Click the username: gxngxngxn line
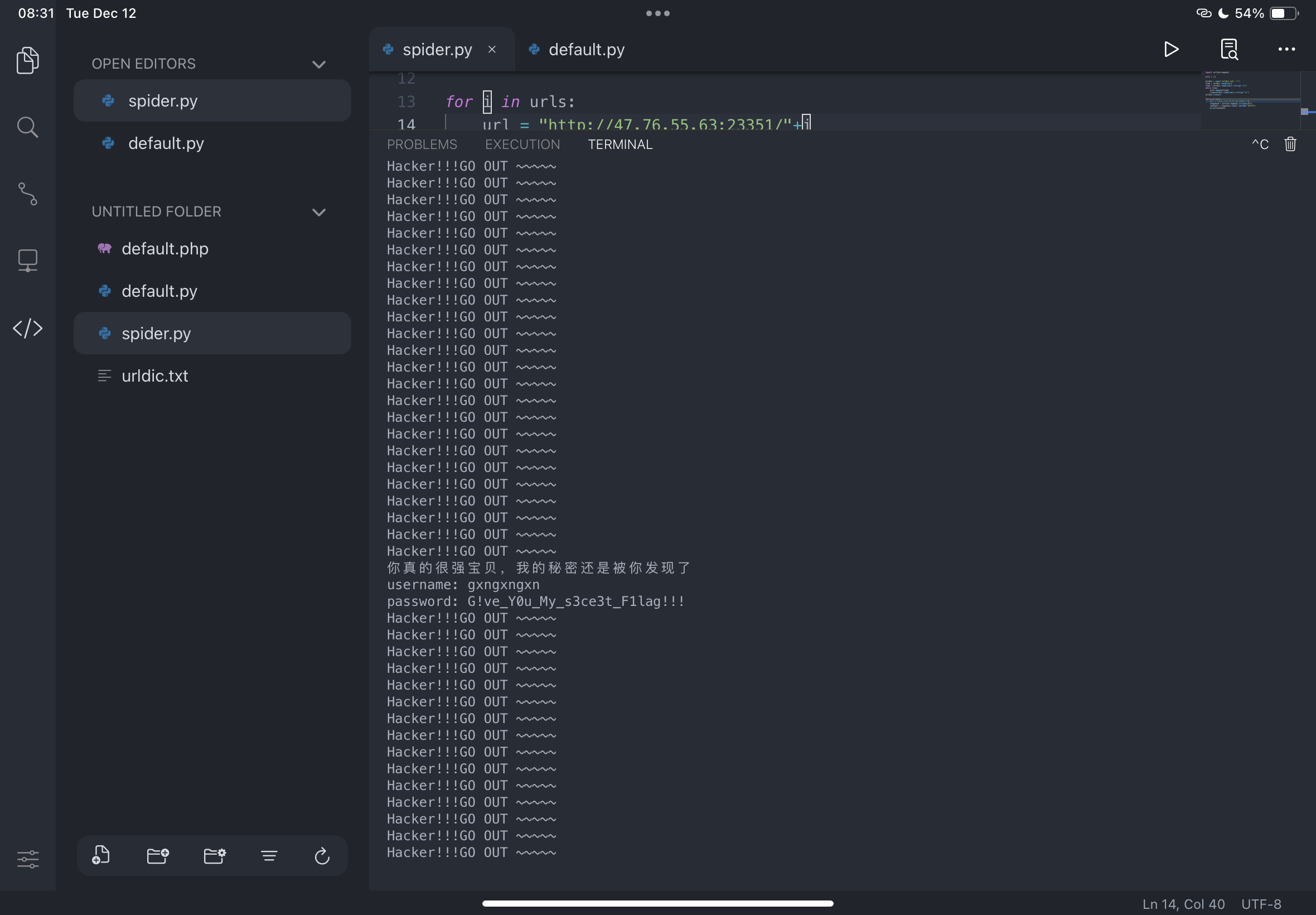 click(x=463, y=585)
